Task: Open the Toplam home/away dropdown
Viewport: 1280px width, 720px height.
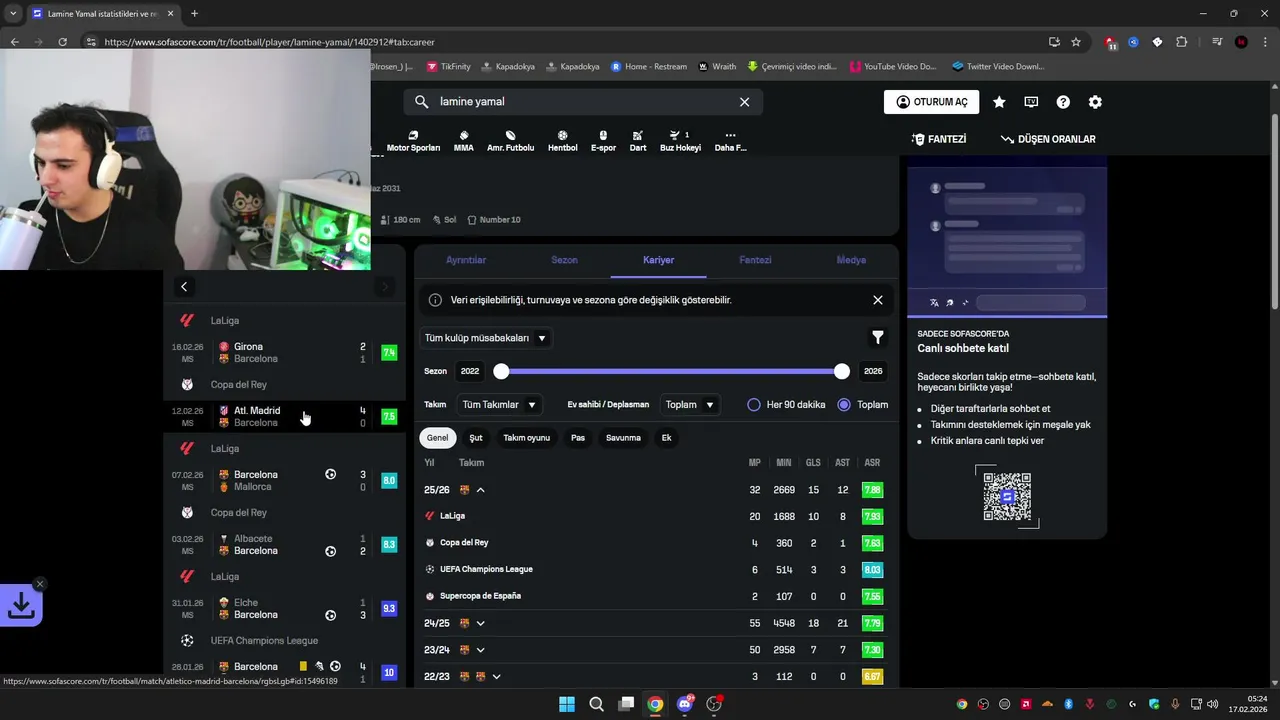Action: (690, 405)
